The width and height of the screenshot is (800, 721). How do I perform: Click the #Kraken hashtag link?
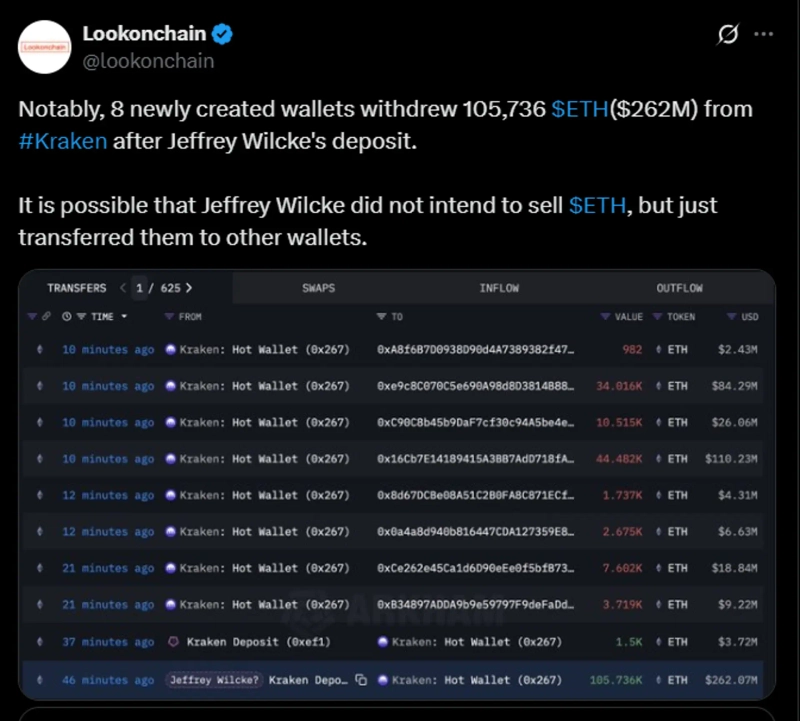click(62, 140)
